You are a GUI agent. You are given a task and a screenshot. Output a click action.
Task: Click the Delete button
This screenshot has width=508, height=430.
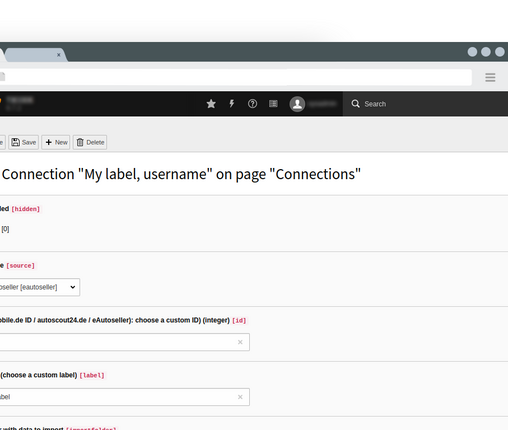[x=90, y=142]
